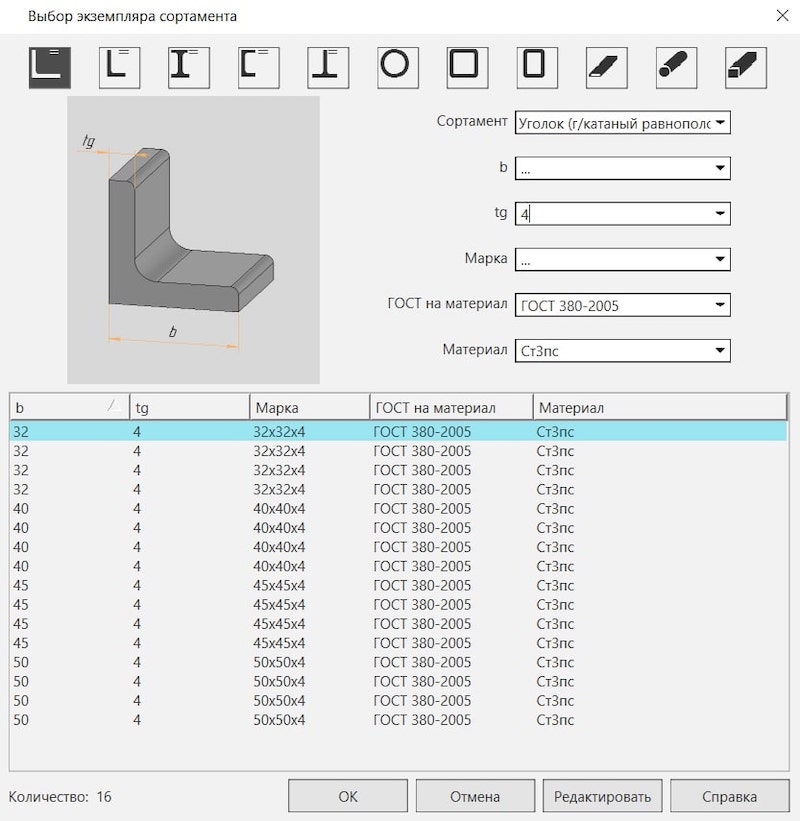
Task: Sort table by the b column header
Action: (69, 407)
